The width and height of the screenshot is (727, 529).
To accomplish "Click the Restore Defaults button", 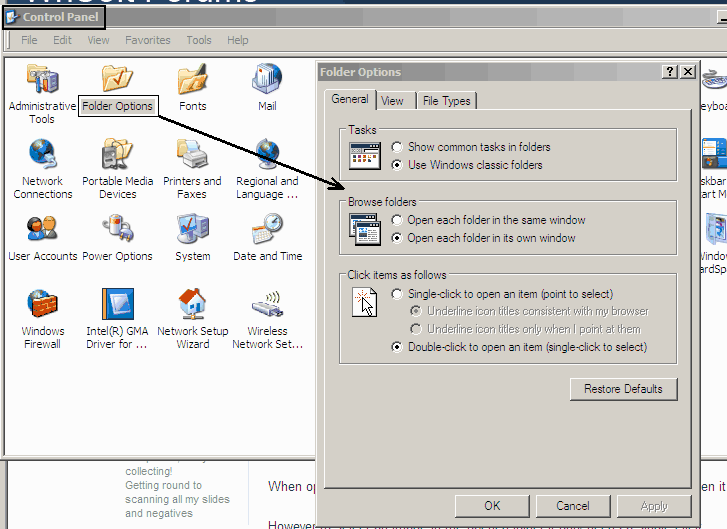I will coord(624,389).
